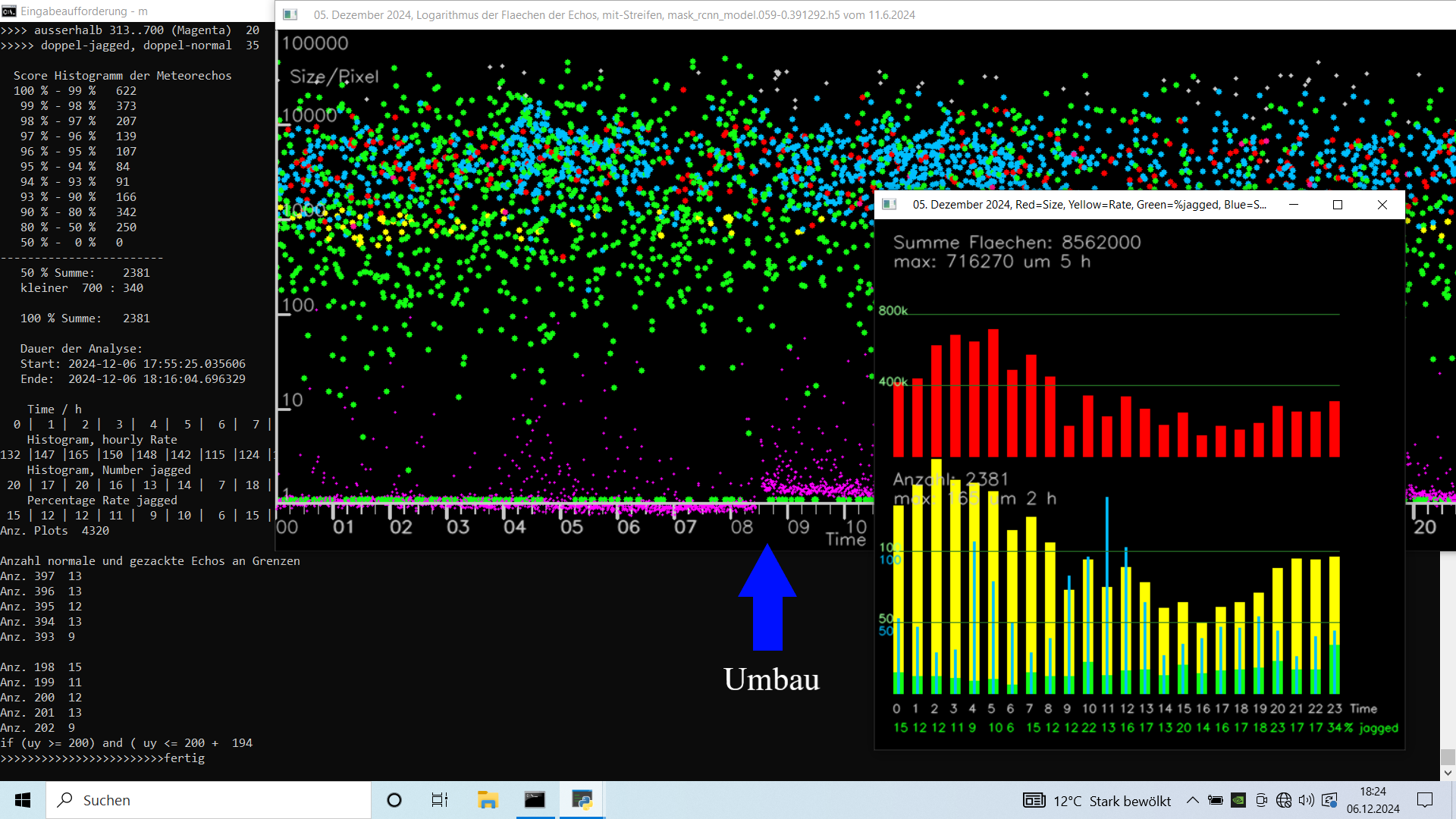Click the 800k axis label in histogram
1456x819 pixels.
click(x=893, y=311)
